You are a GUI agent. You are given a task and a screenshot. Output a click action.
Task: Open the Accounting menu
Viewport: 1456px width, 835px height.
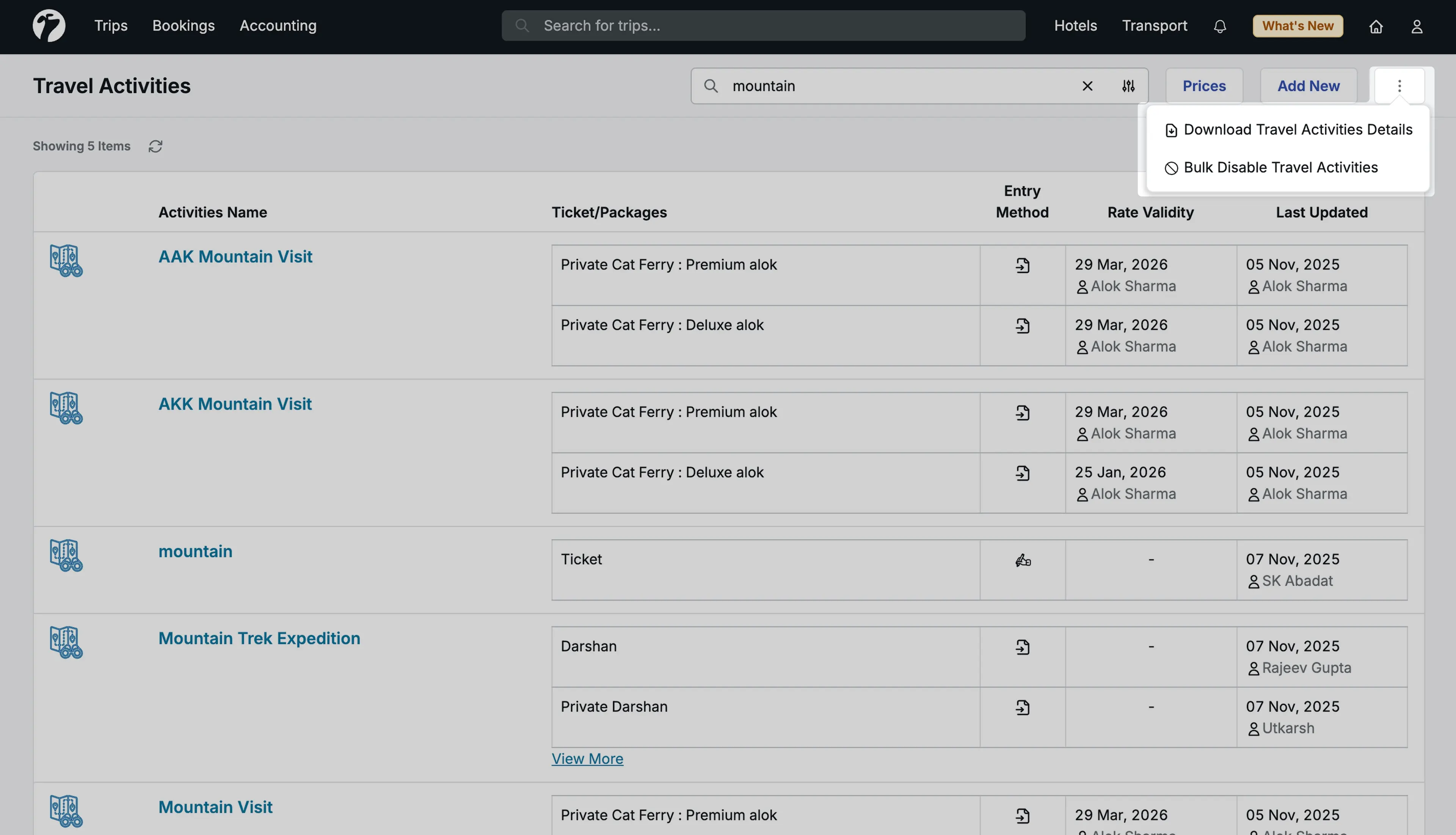click(278, 26)
